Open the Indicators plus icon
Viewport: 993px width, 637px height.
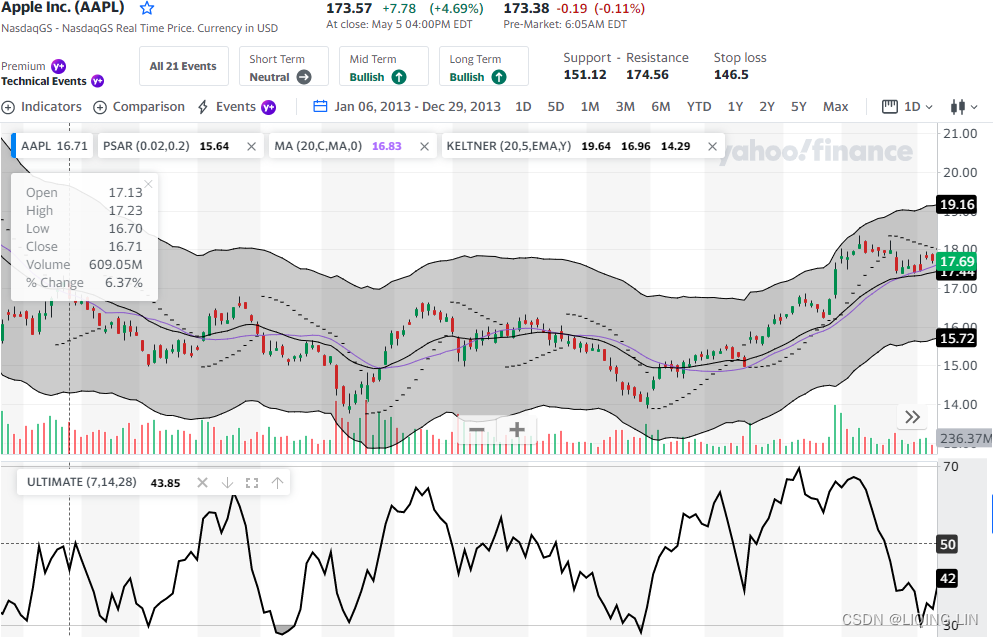(8, 108)
